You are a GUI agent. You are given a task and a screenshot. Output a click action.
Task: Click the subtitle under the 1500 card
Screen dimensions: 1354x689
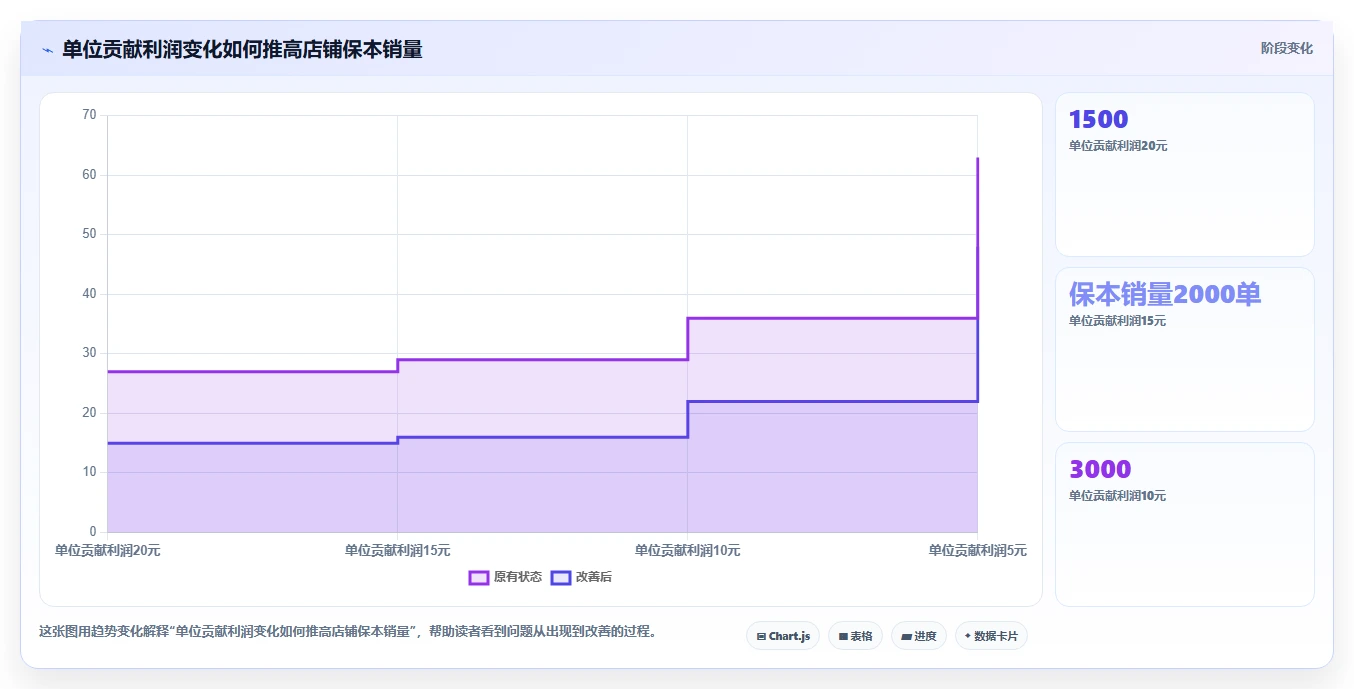point(1118,146)
